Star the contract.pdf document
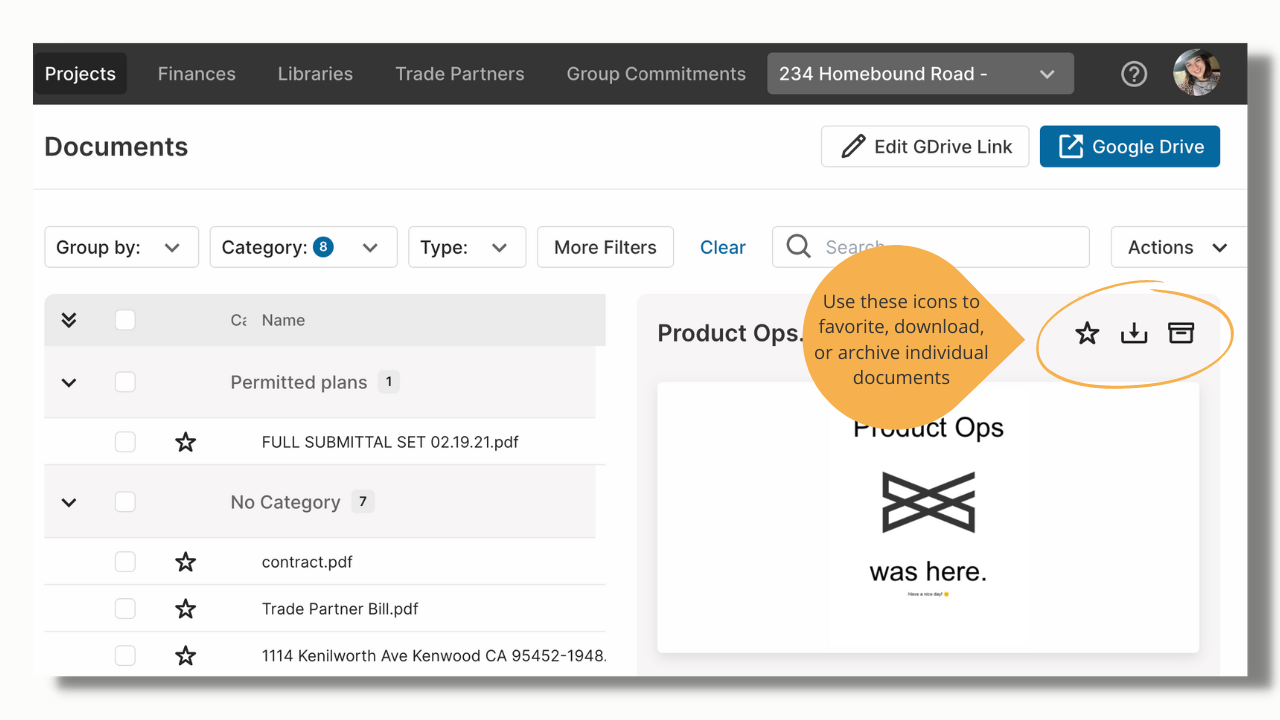This screenshot has width=1280, height=720. point(185,562)
